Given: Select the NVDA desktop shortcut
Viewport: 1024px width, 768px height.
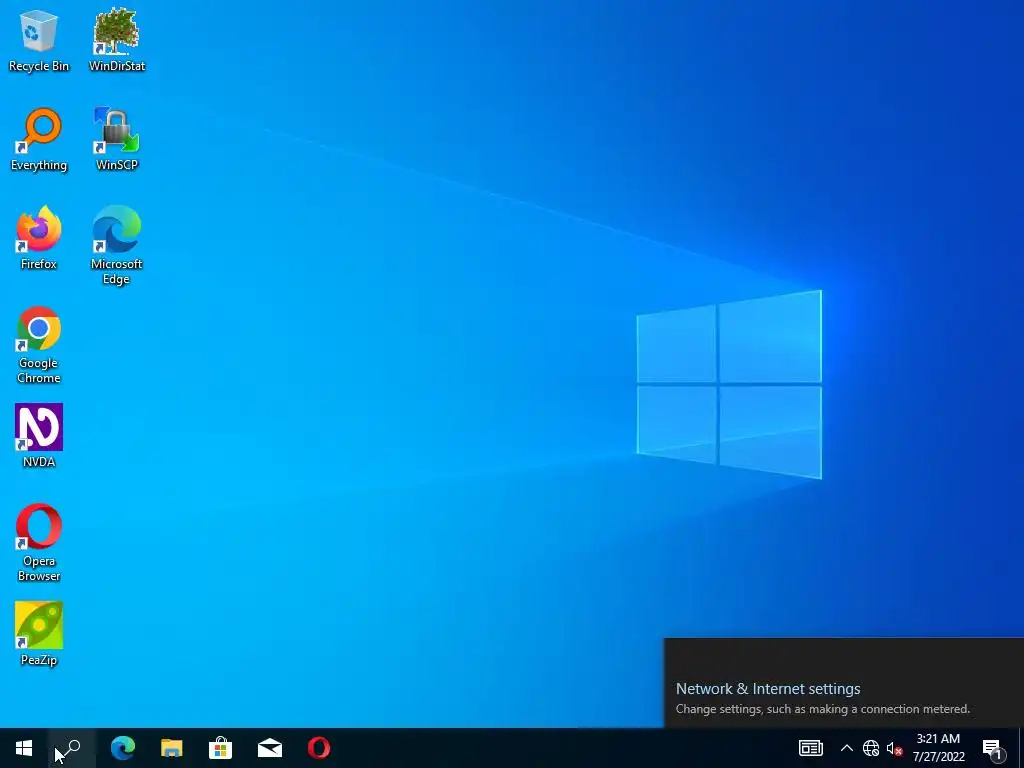Looking at the screenshot, I should [39, 436].
